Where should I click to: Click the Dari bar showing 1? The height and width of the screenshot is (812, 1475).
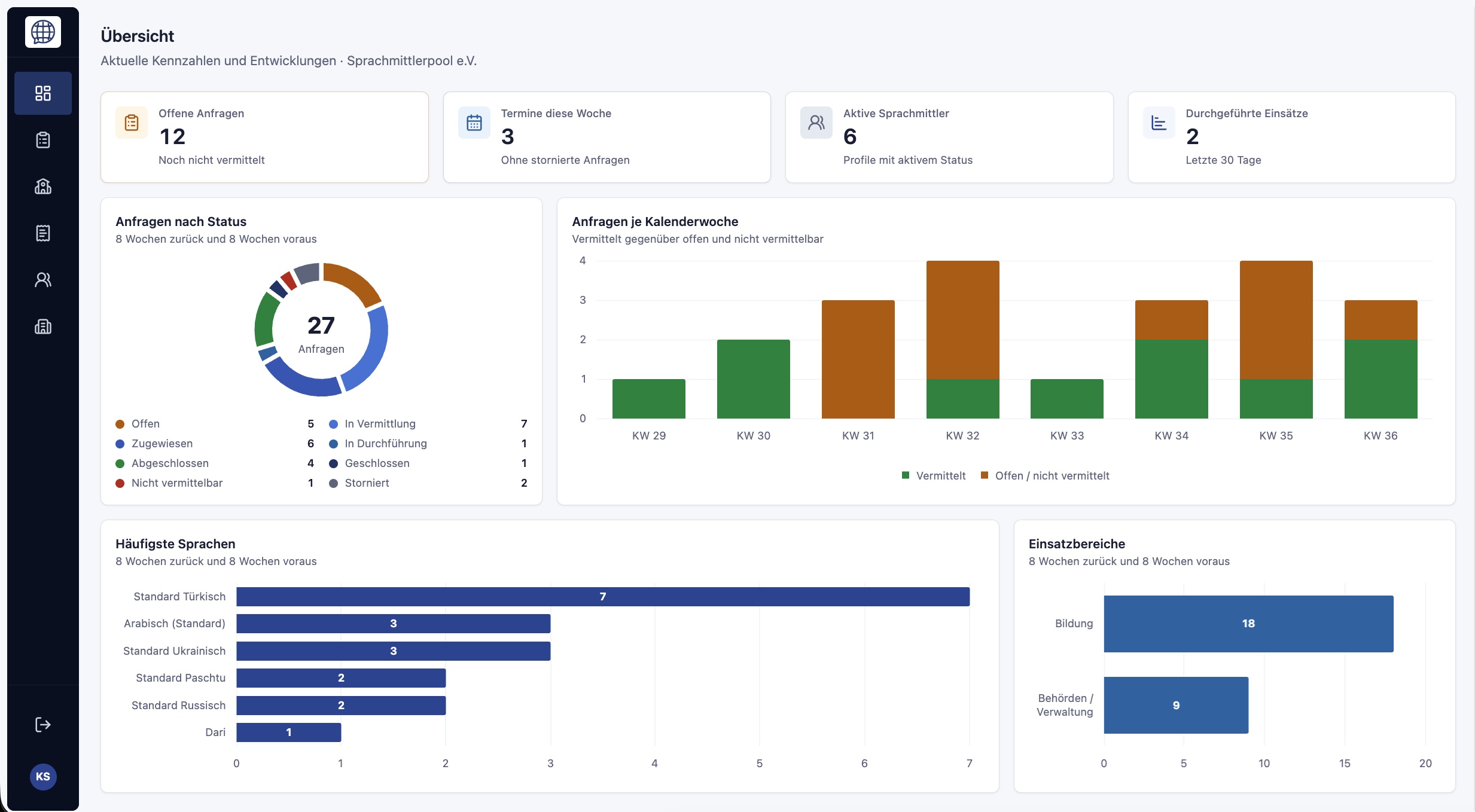click(x=289, y=732)
